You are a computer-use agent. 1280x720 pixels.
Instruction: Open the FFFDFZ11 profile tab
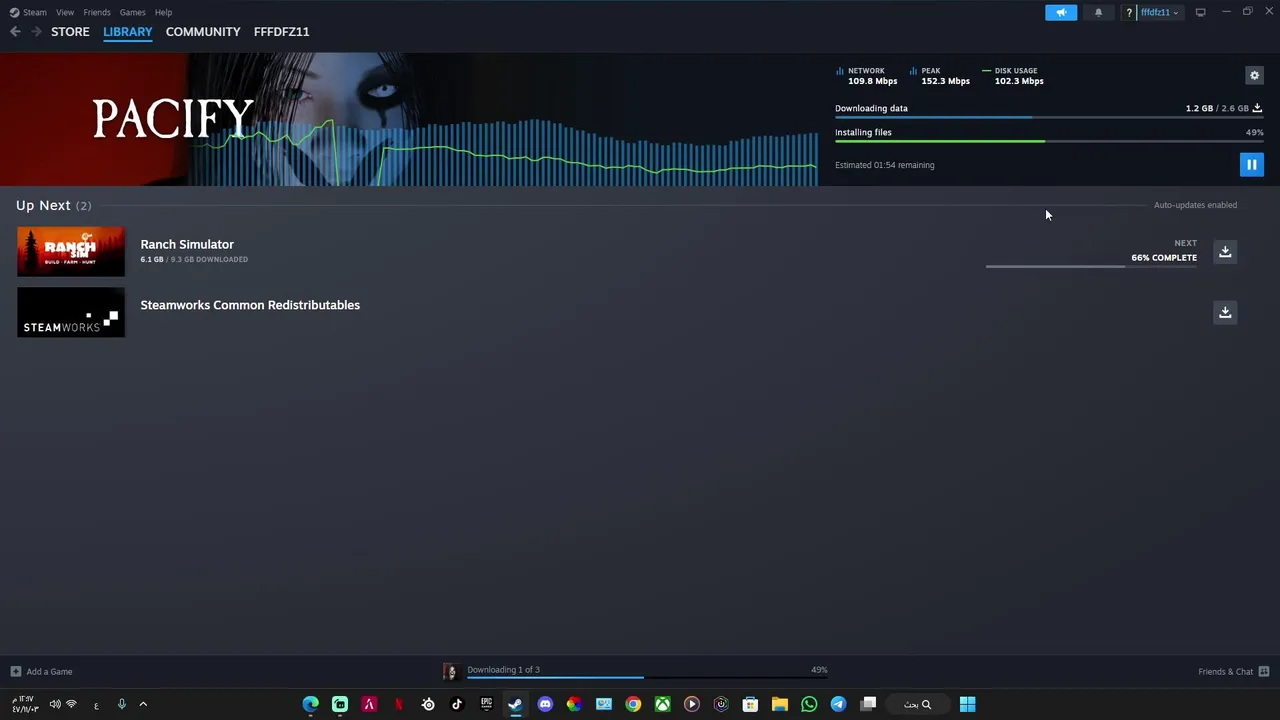point(281,32)
